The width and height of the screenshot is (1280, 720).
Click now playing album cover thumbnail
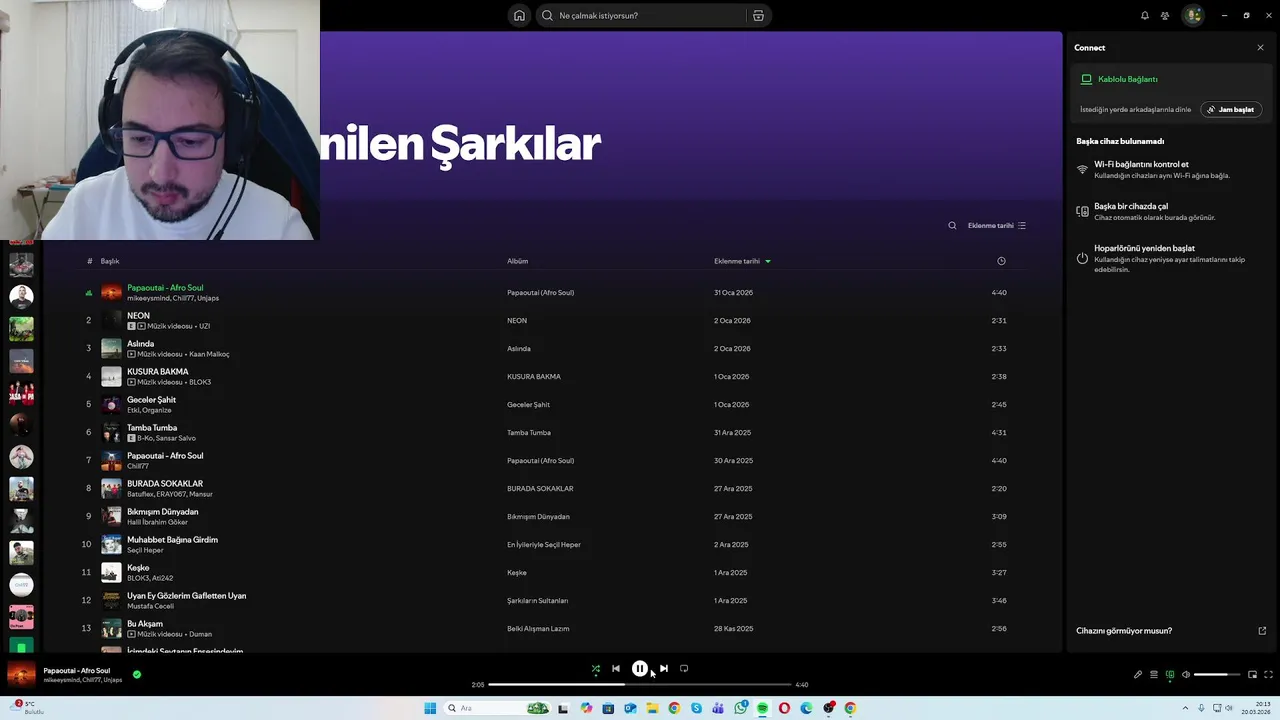tap(21, 675)
